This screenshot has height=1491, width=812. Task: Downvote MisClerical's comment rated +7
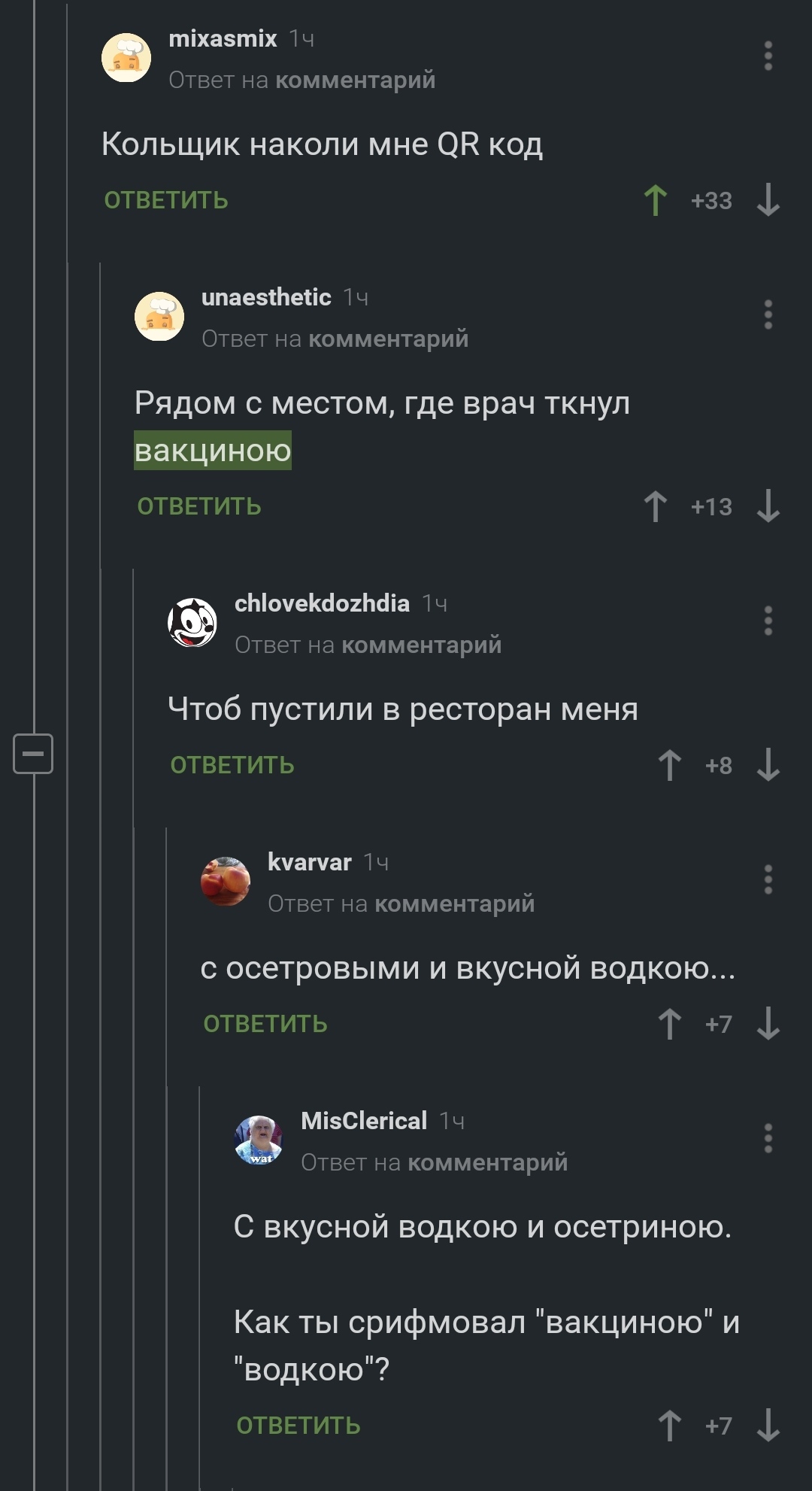tap(768, 1426)
